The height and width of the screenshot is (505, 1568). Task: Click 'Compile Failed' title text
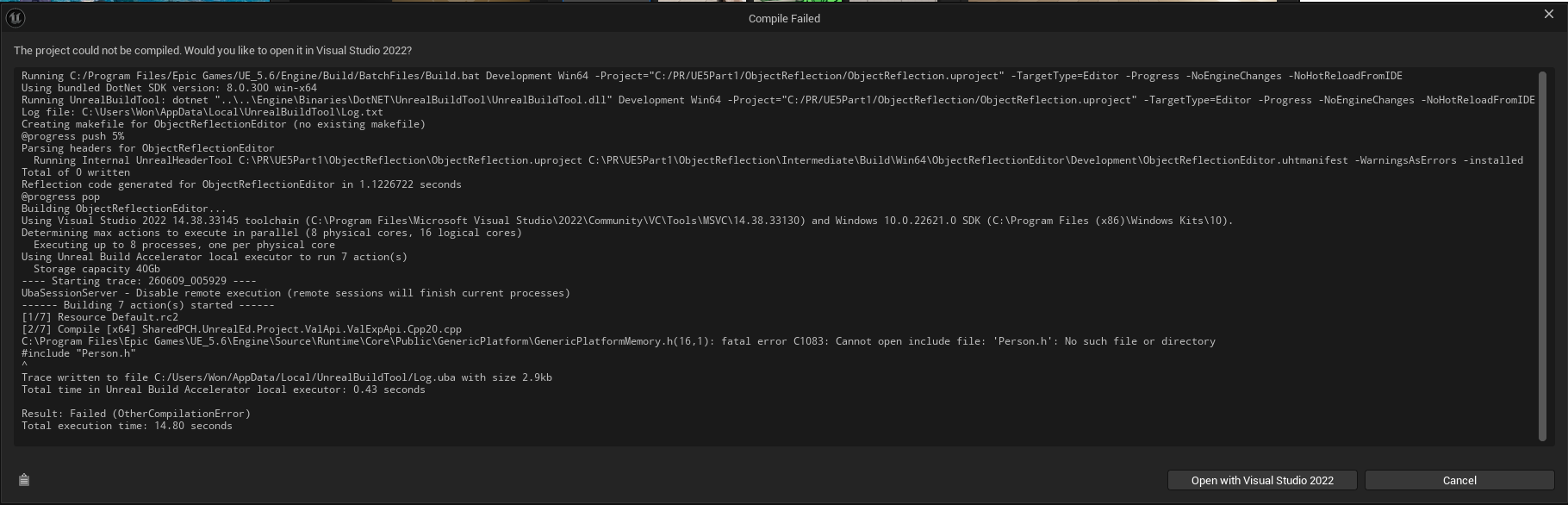coord(784,18)
